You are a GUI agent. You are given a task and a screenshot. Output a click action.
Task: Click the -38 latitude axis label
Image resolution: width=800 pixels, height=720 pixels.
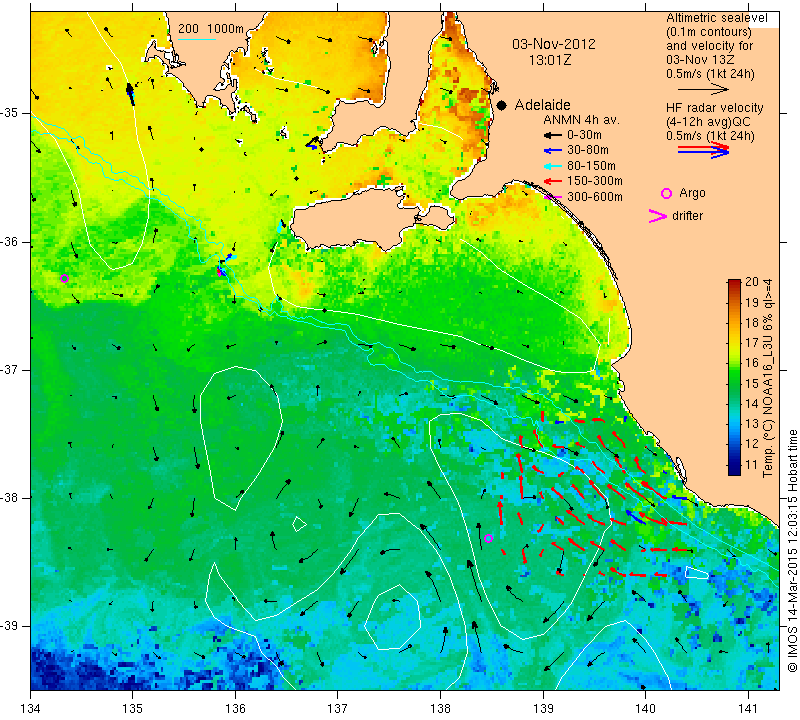point(10,498)
